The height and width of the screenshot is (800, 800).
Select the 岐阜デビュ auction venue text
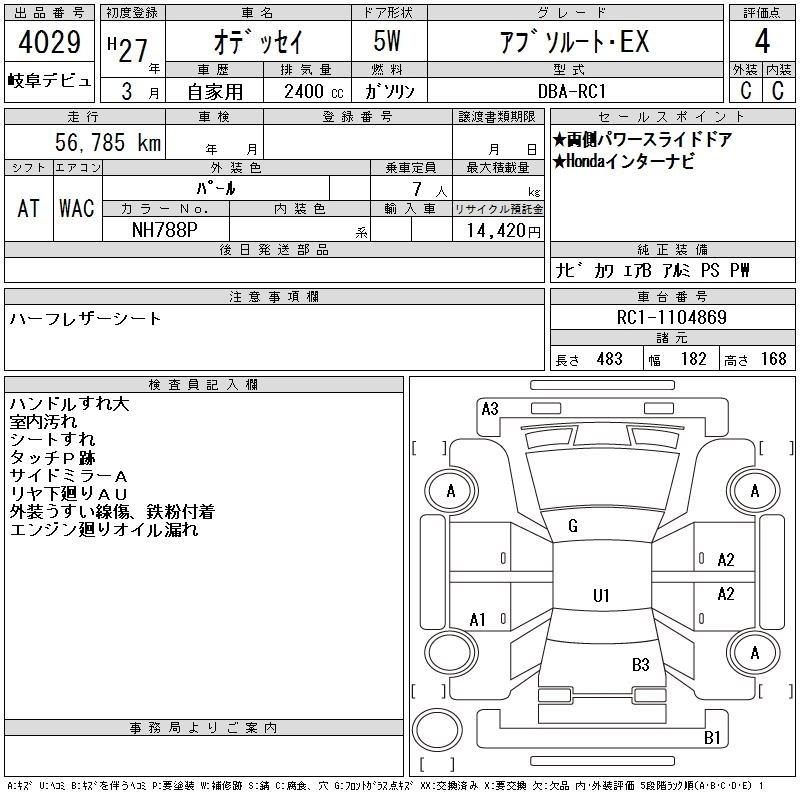coord(49,81)
